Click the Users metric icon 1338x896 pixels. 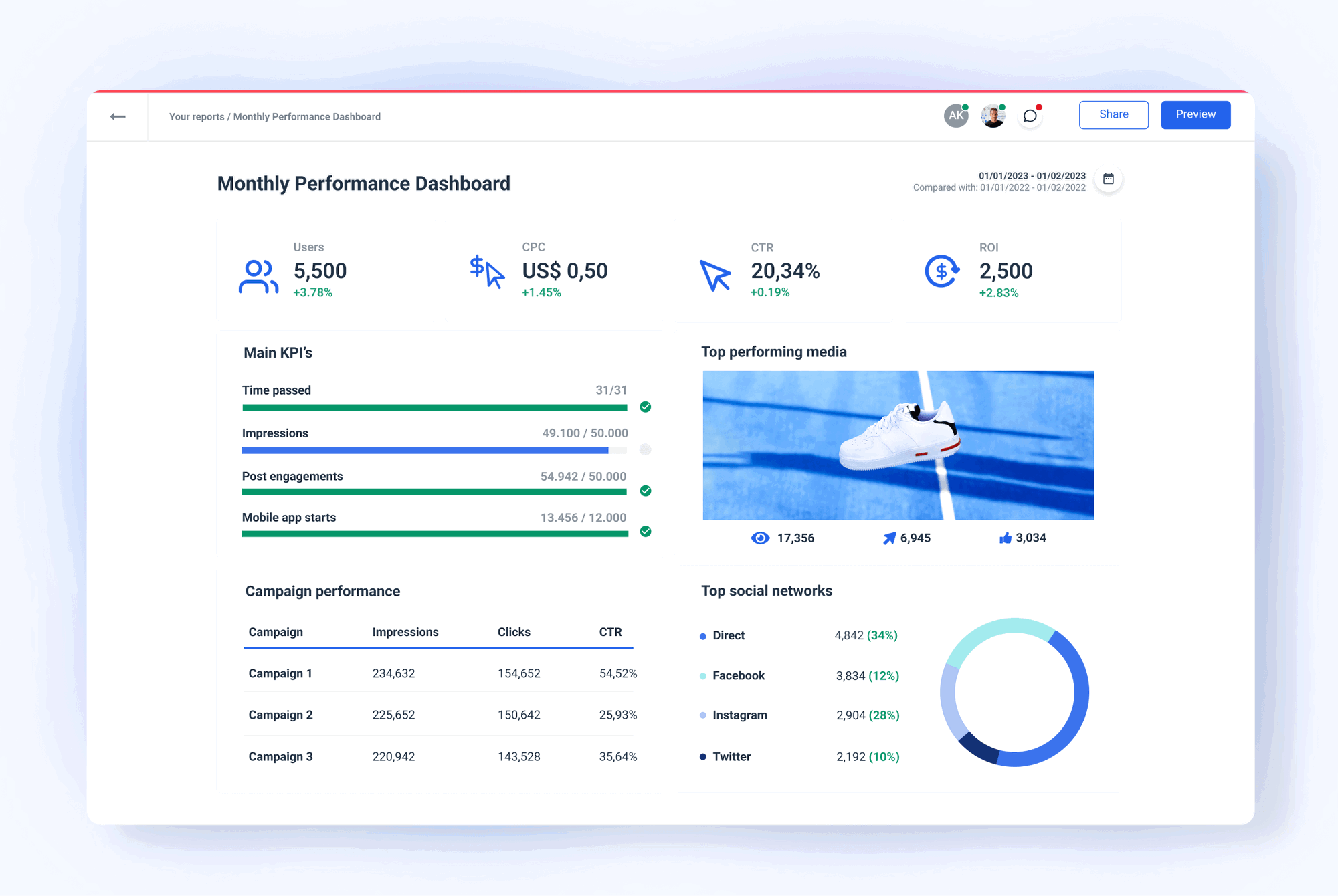coord(258,274)
